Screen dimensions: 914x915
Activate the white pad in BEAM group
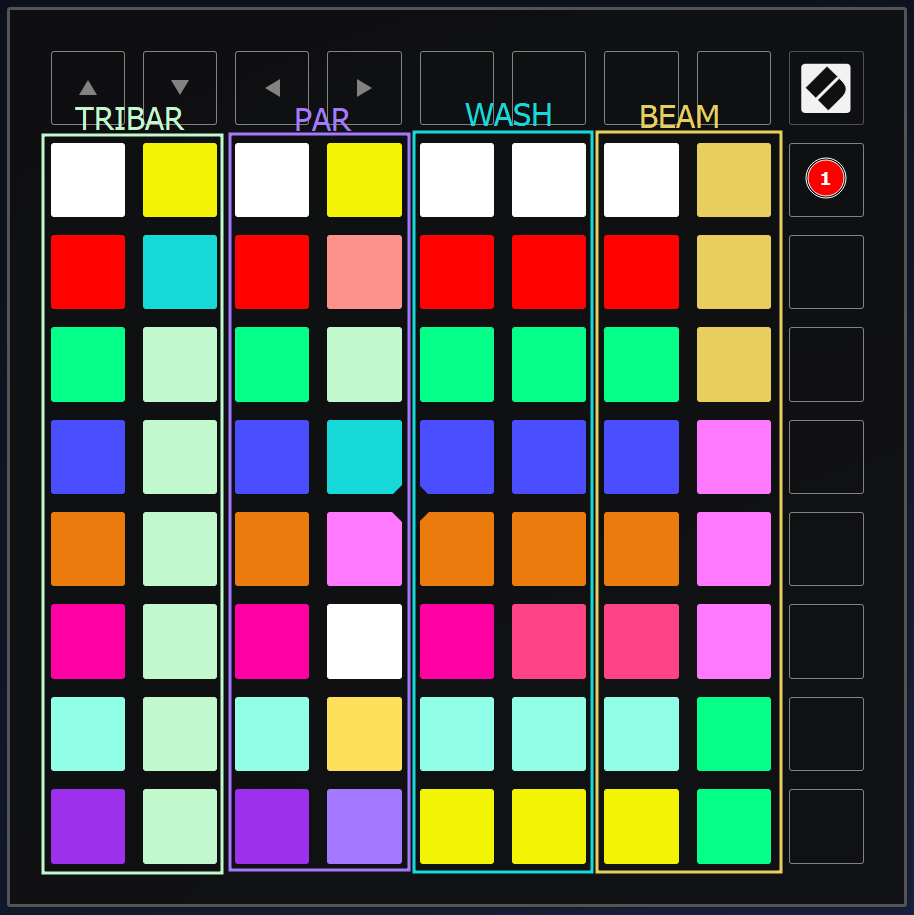coord(641,180)
